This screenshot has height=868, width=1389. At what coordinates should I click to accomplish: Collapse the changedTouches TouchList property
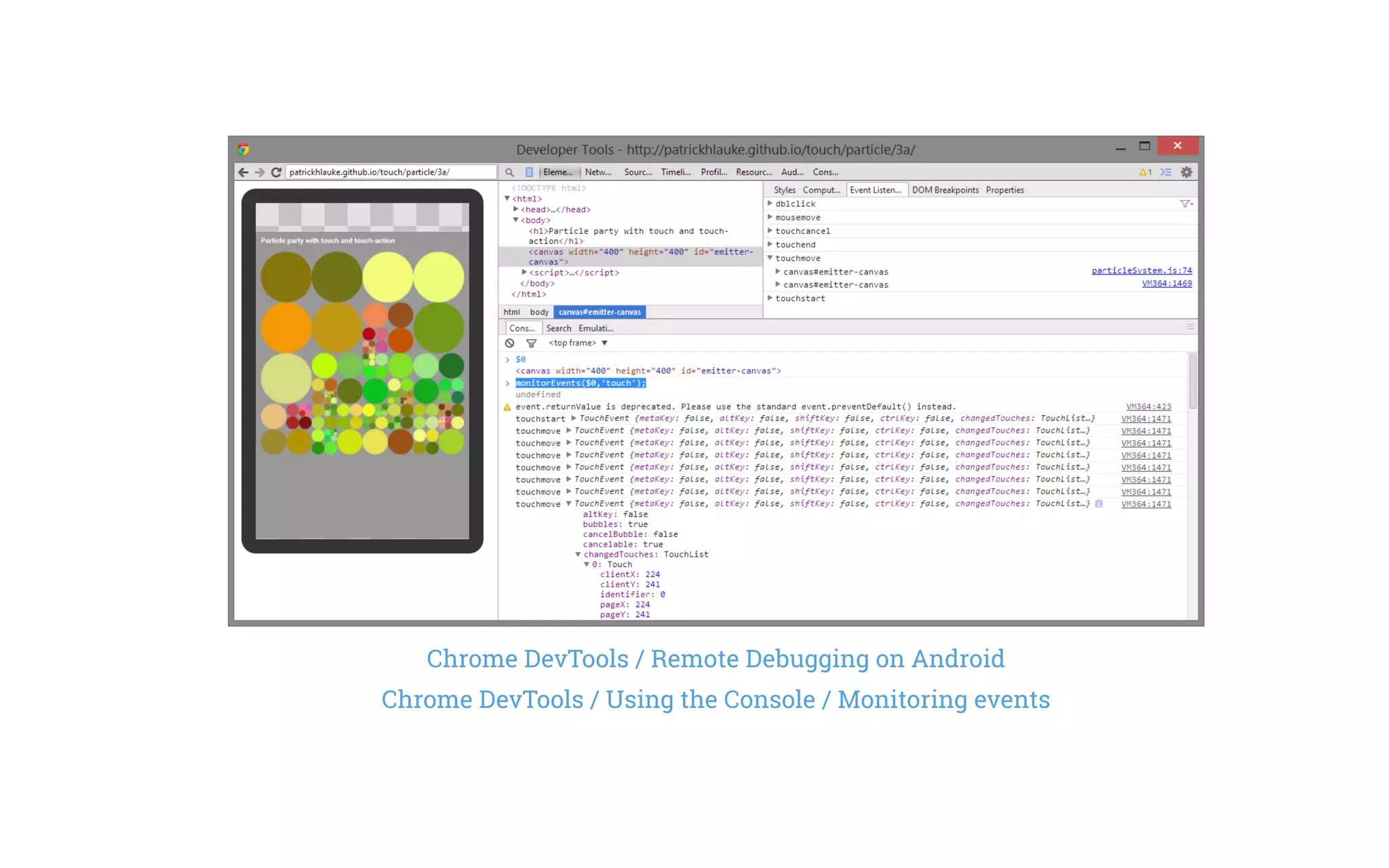[578, 554]
